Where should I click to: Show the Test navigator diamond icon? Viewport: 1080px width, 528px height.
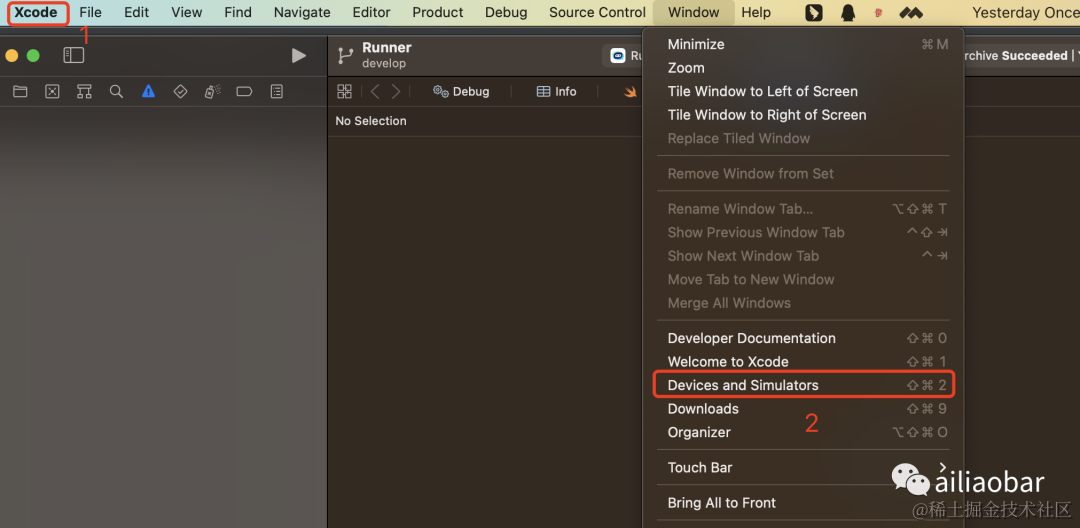tap(180, 92)
